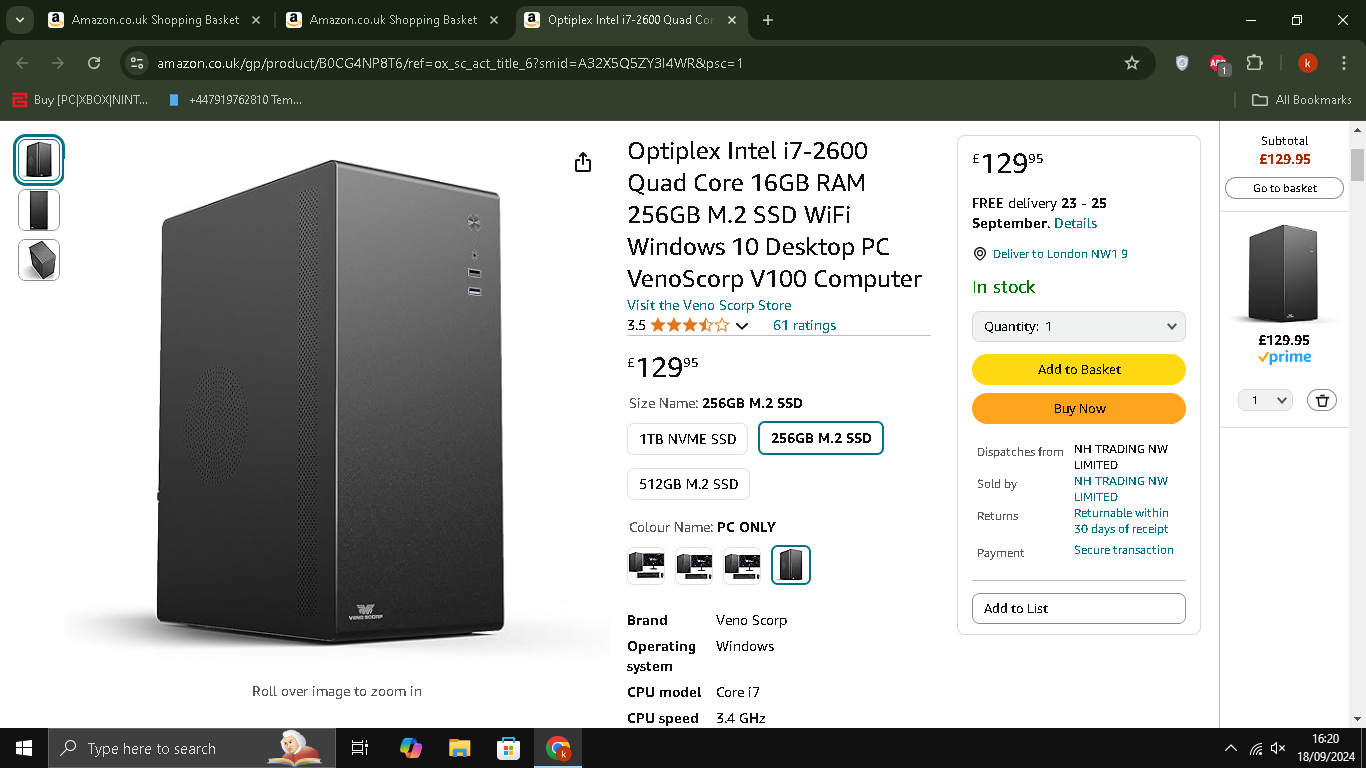The height and width of the screenshot is (768, 1366).
Task: Select the third colour swatch bundle
Action: (742, 565)
